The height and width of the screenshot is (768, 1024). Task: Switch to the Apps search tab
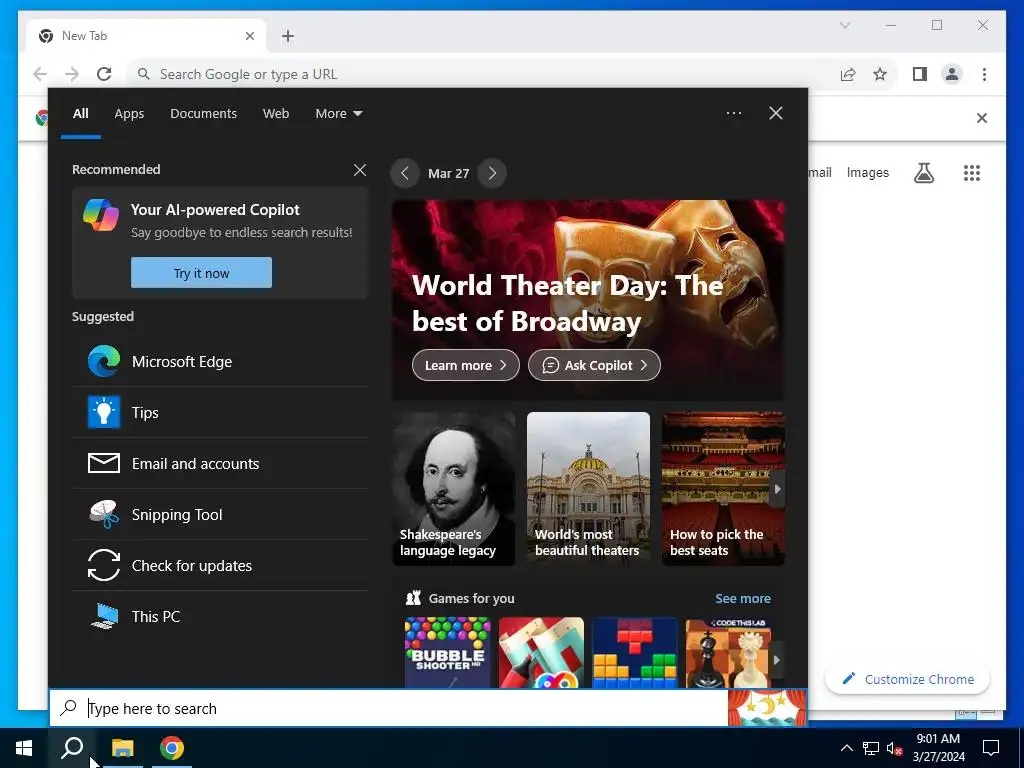pyautogui.click(x=129, y=113)
